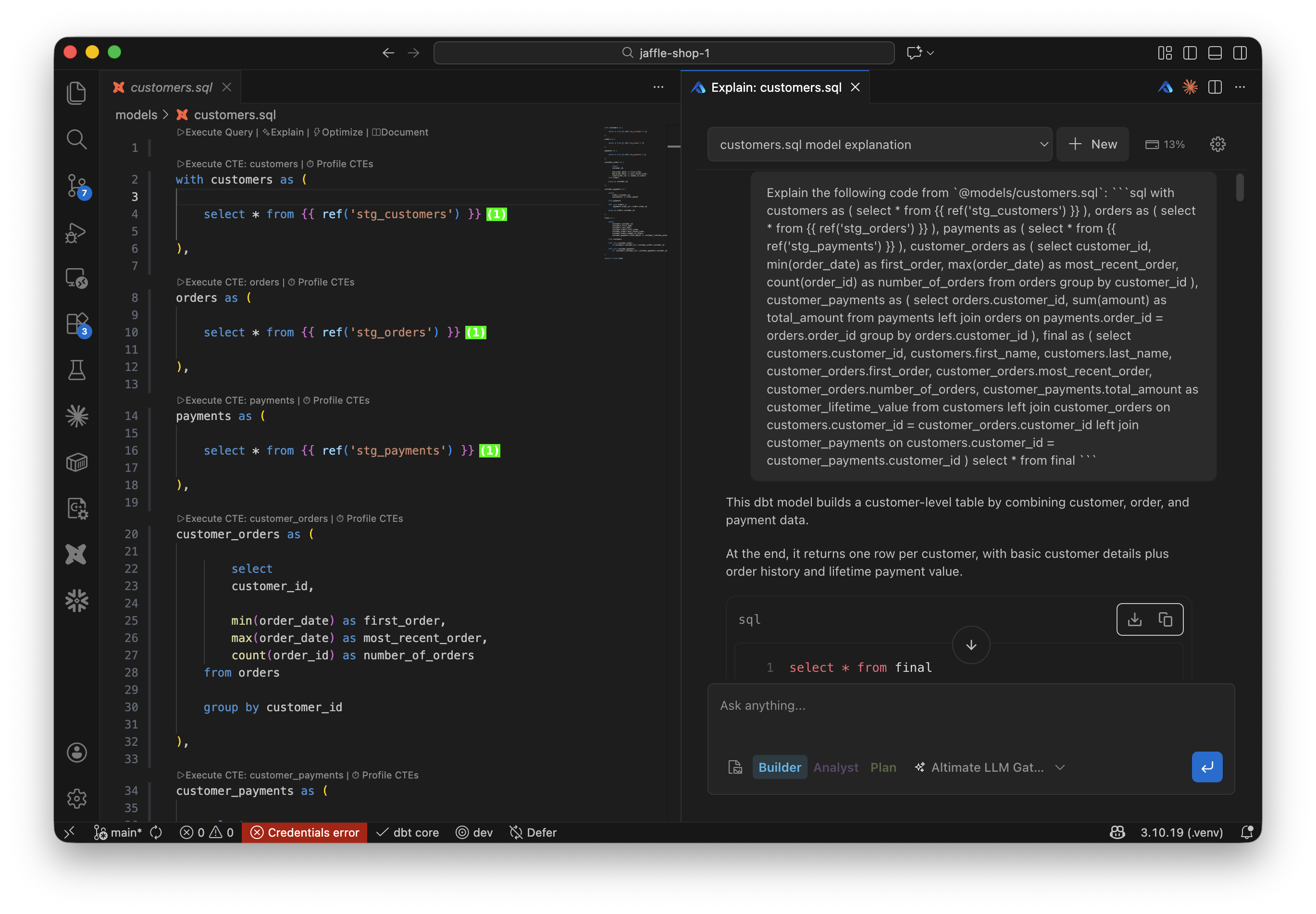The height and width of the screenshot is (914, 1316).
Task: Click Execute CTE: customer_orders lens
Action: (252, 519)
